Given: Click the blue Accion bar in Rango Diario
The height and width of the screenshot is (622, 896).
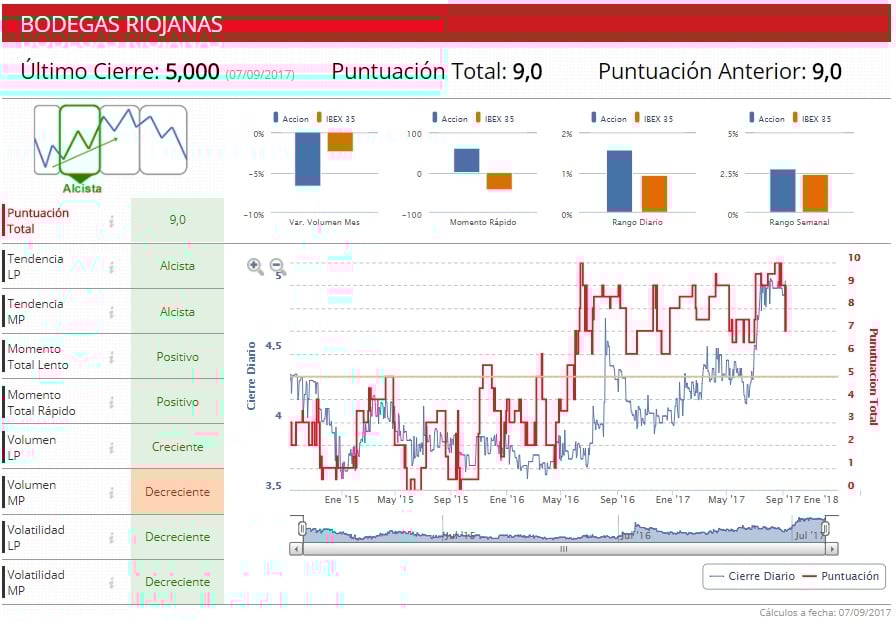Looking at the screenshot, I should coord(619,181).
